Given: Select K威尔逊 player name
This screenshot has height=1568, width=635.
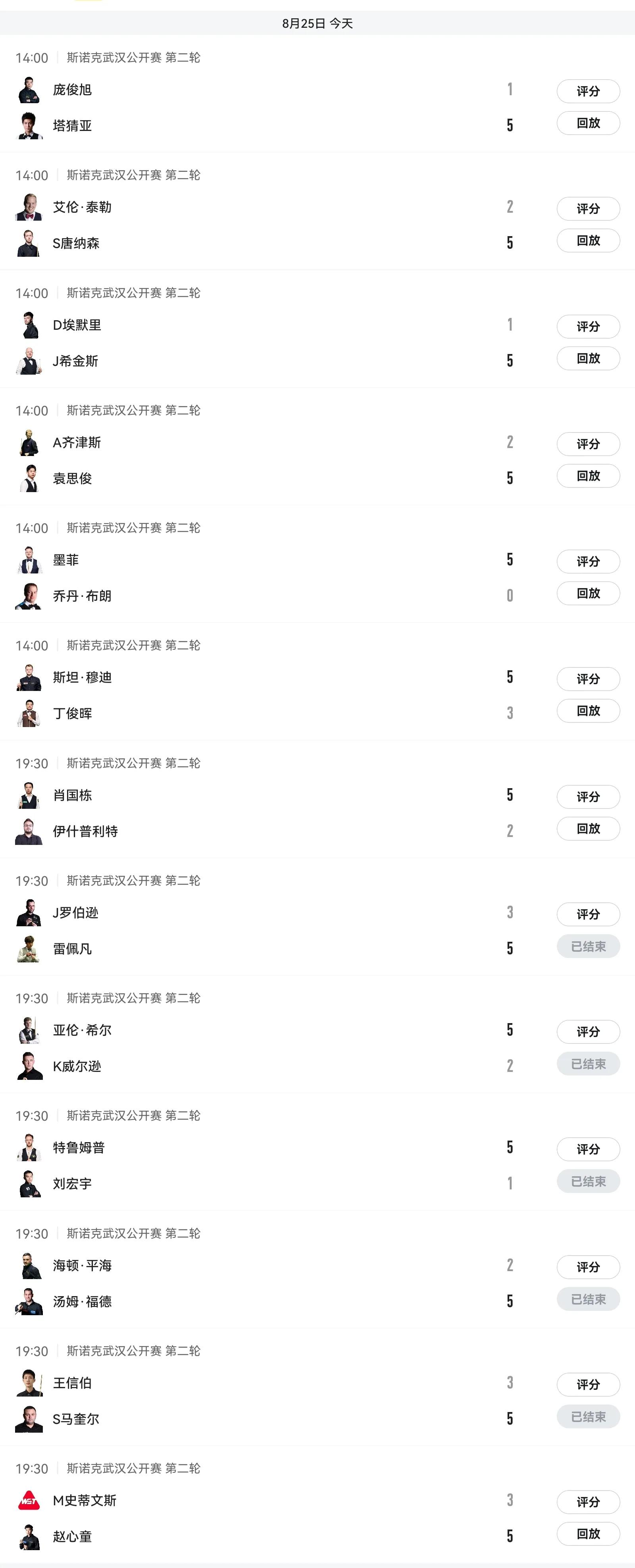Looking at the screenshot, I should pyautogui.click(x=77, y=1066).
